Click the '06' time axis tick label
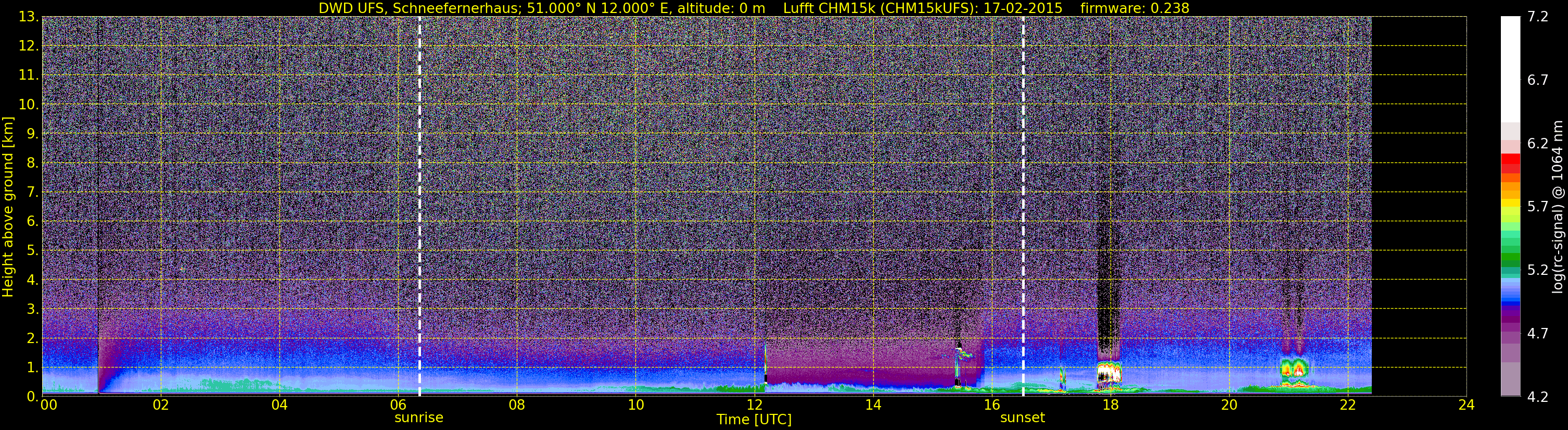Screen dimensions: 1568x430 pyautogui.click(x=398, y=405)
